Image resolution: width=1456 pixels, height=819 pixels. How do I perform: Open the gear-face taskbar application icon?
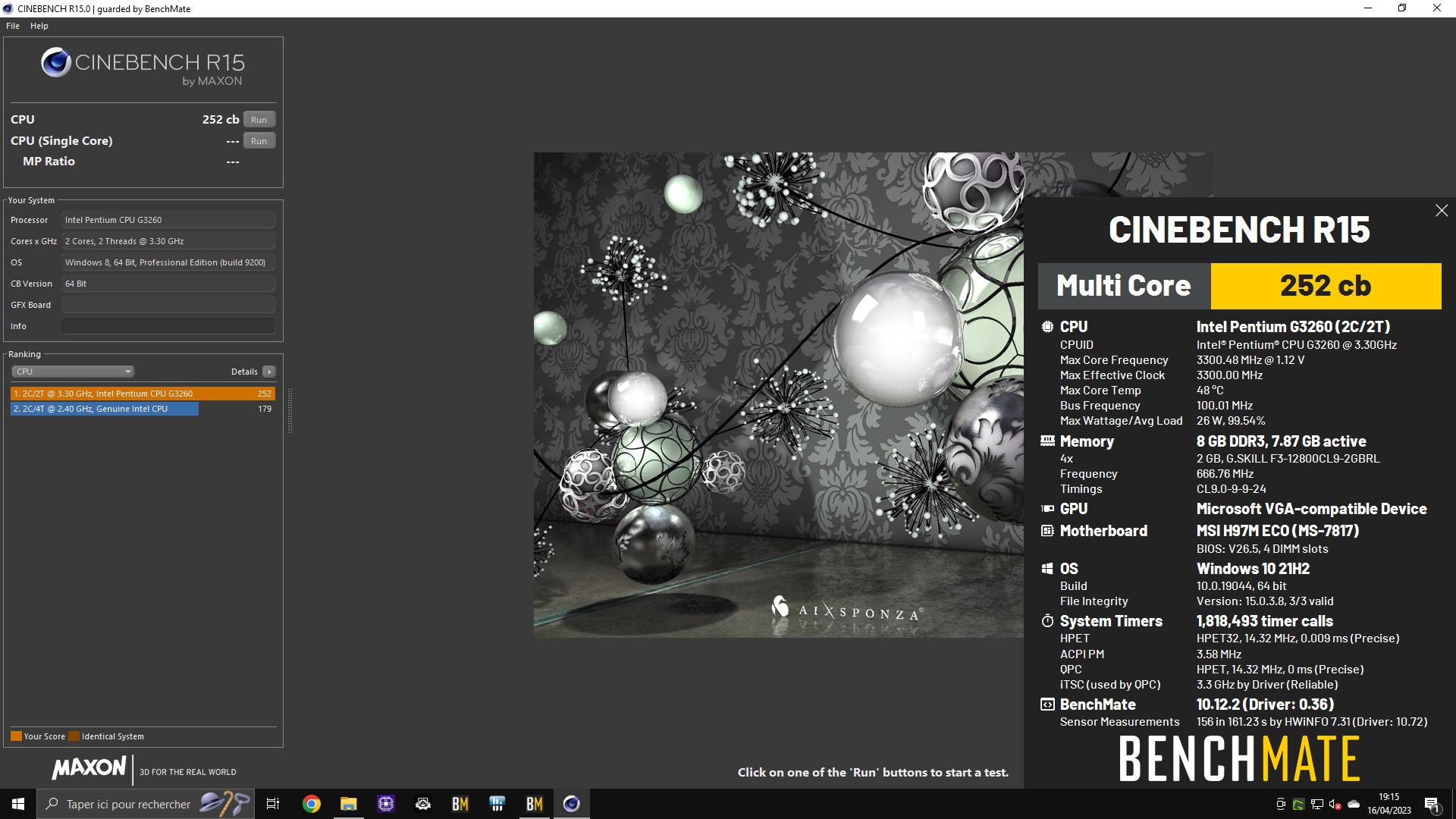423,804
